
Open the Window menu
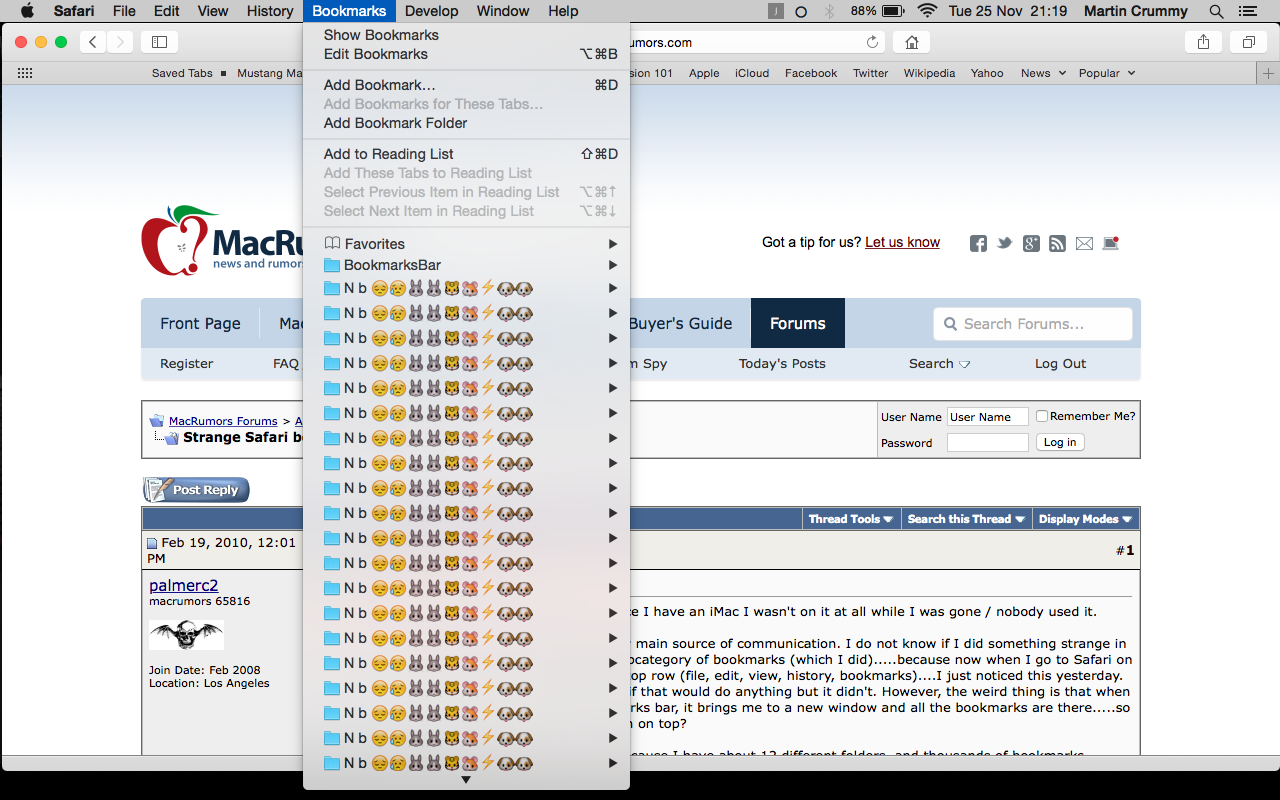[x=503, y=11]
